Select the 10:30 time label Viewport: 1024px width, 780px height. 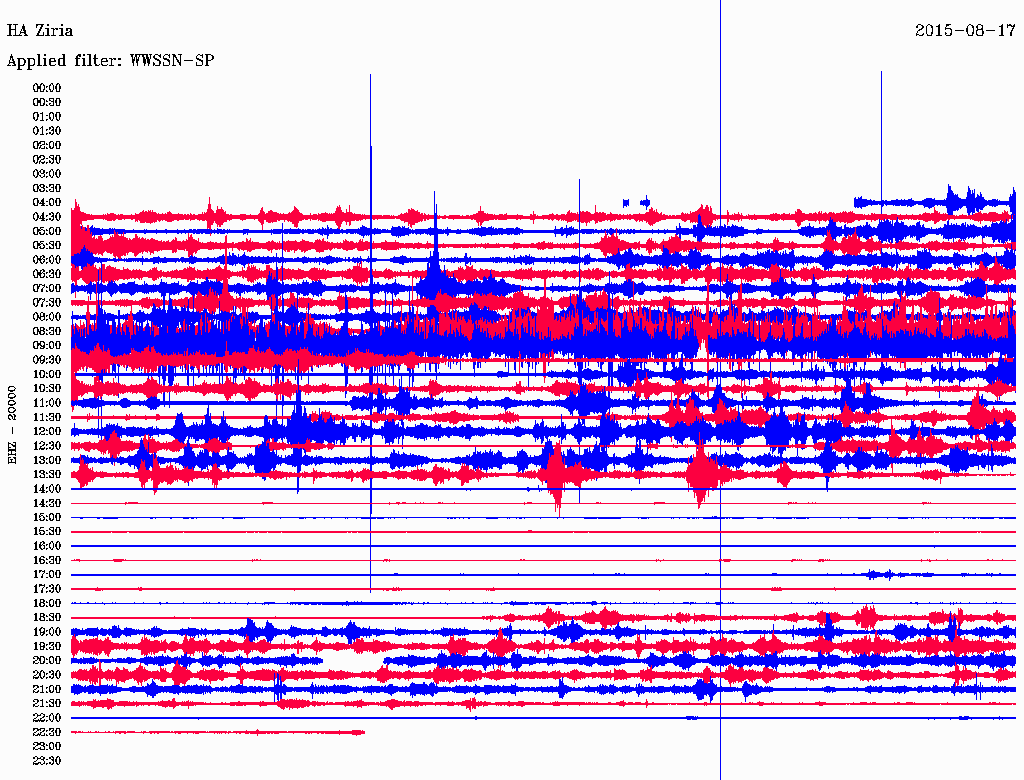47,389
